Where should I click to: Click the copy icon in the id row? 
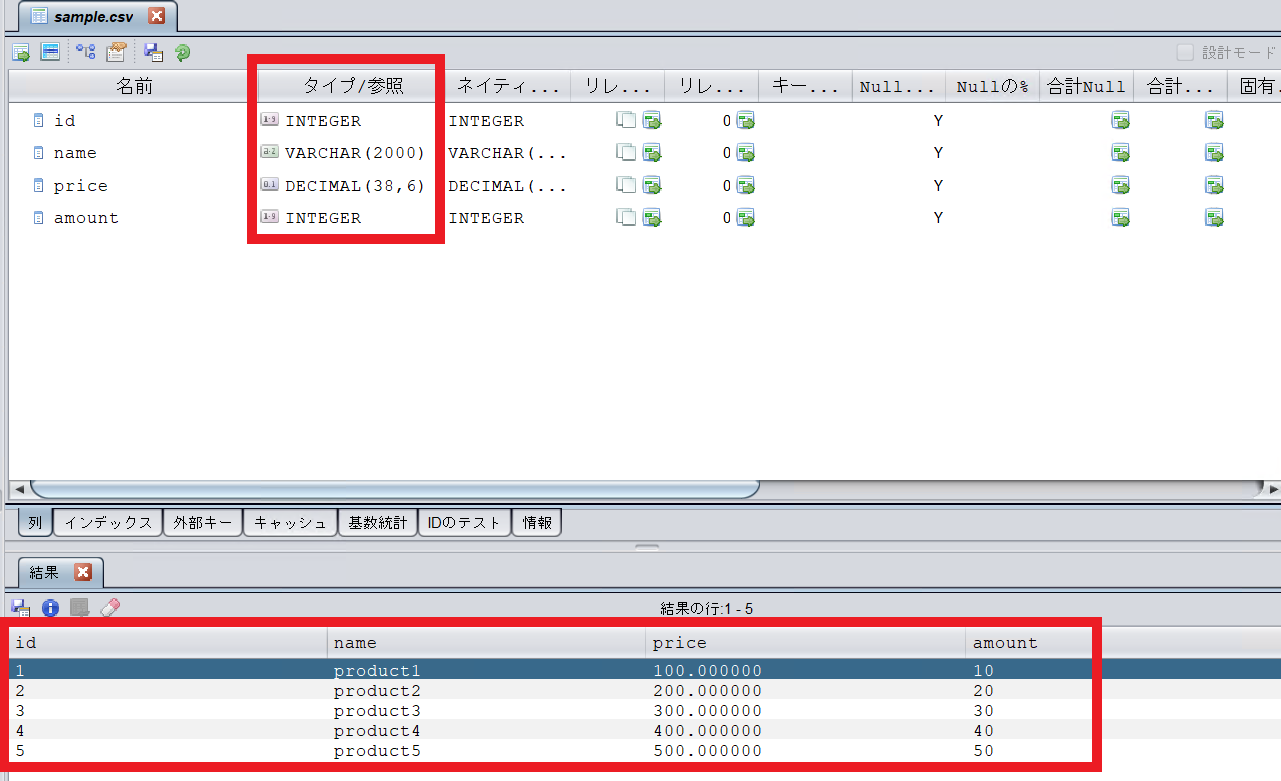(x=626, y=121)
